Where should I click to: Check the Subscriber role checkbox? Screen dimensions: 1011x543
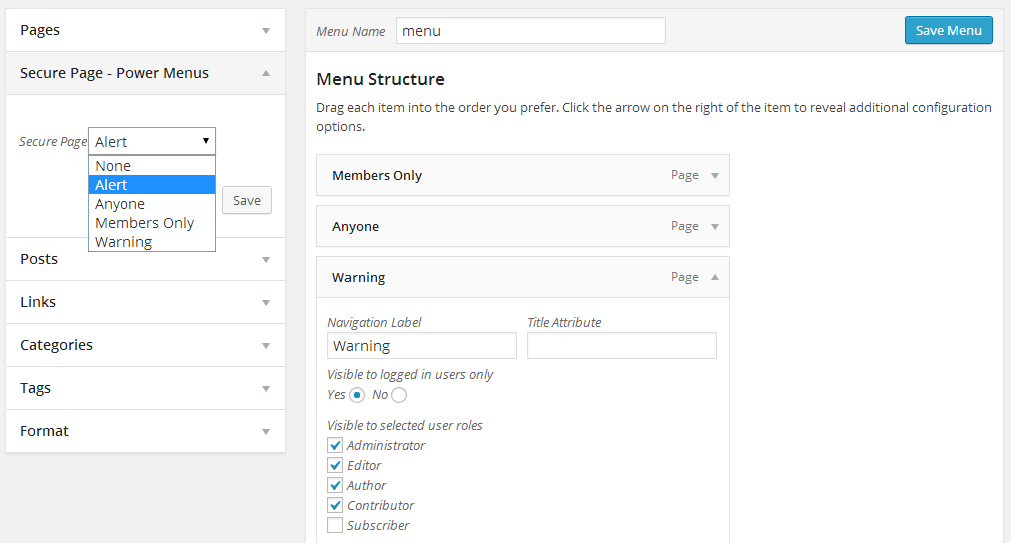(x=335, y=525)
